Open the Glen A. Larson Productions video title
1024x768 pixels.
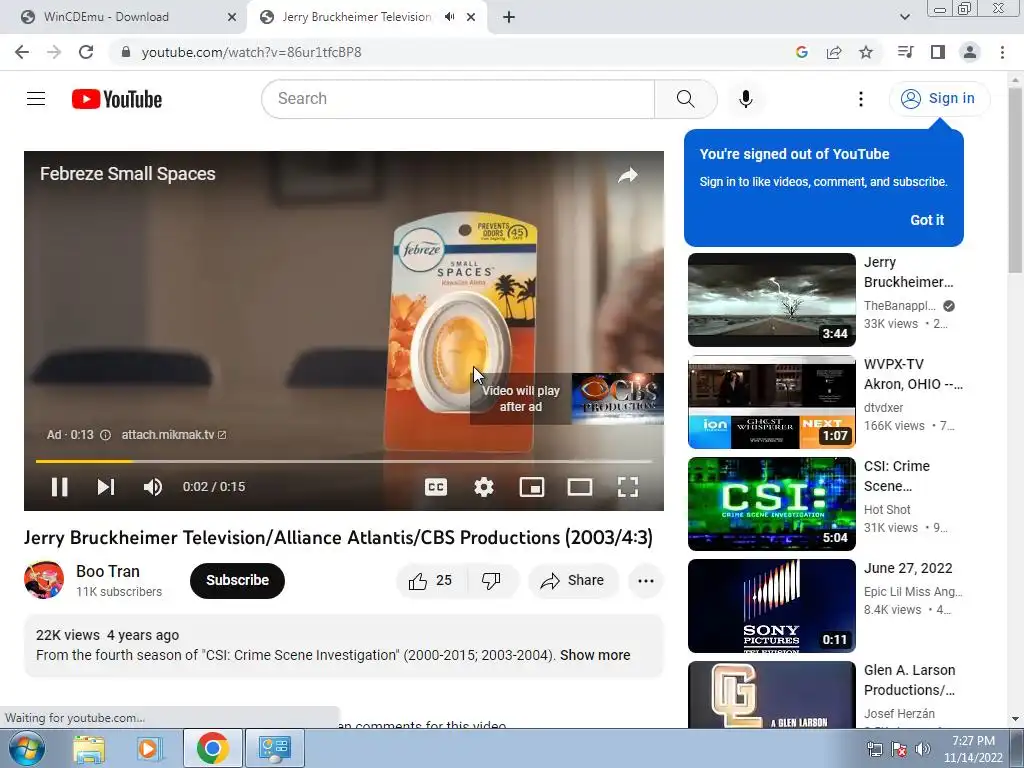[x=910, y=680]
